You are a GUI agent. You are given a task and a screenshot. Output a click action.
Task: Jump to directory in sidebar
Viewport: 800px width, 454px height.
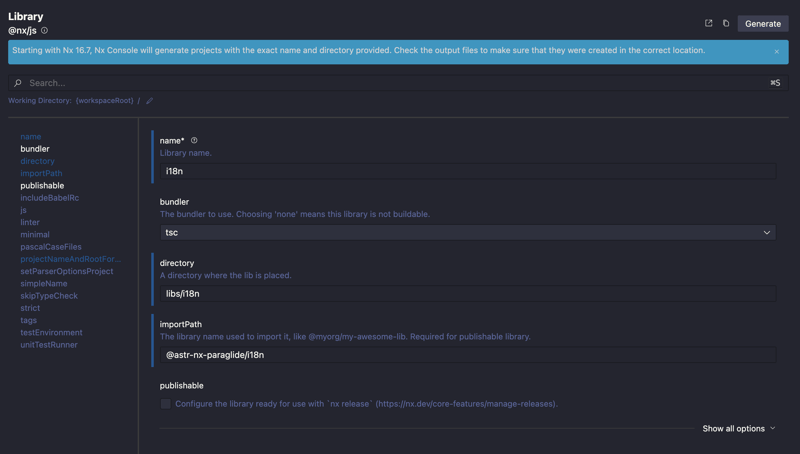pos(37,161)
